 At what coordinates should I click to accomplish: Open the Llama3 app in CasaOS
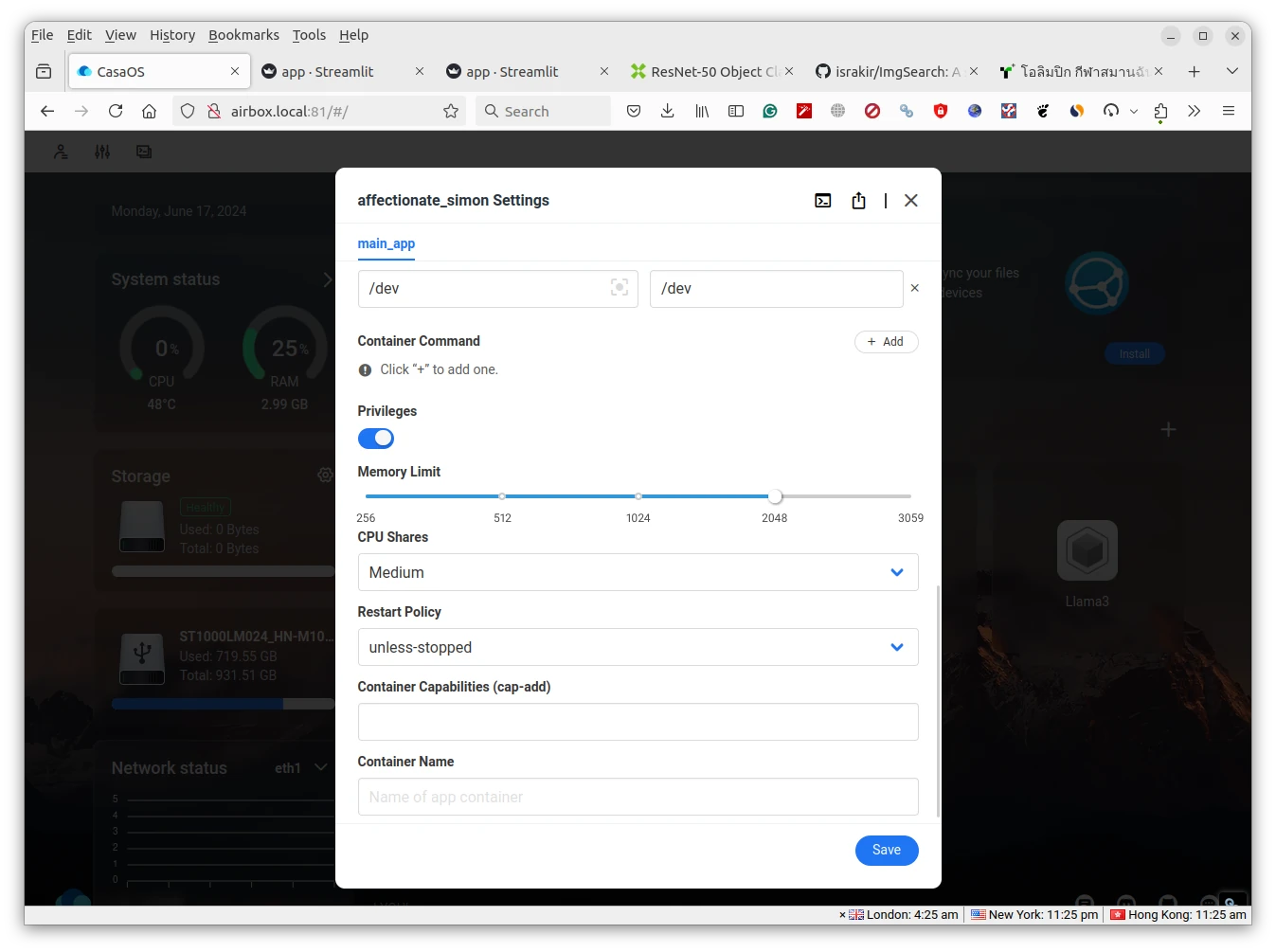pos(1087,550)
